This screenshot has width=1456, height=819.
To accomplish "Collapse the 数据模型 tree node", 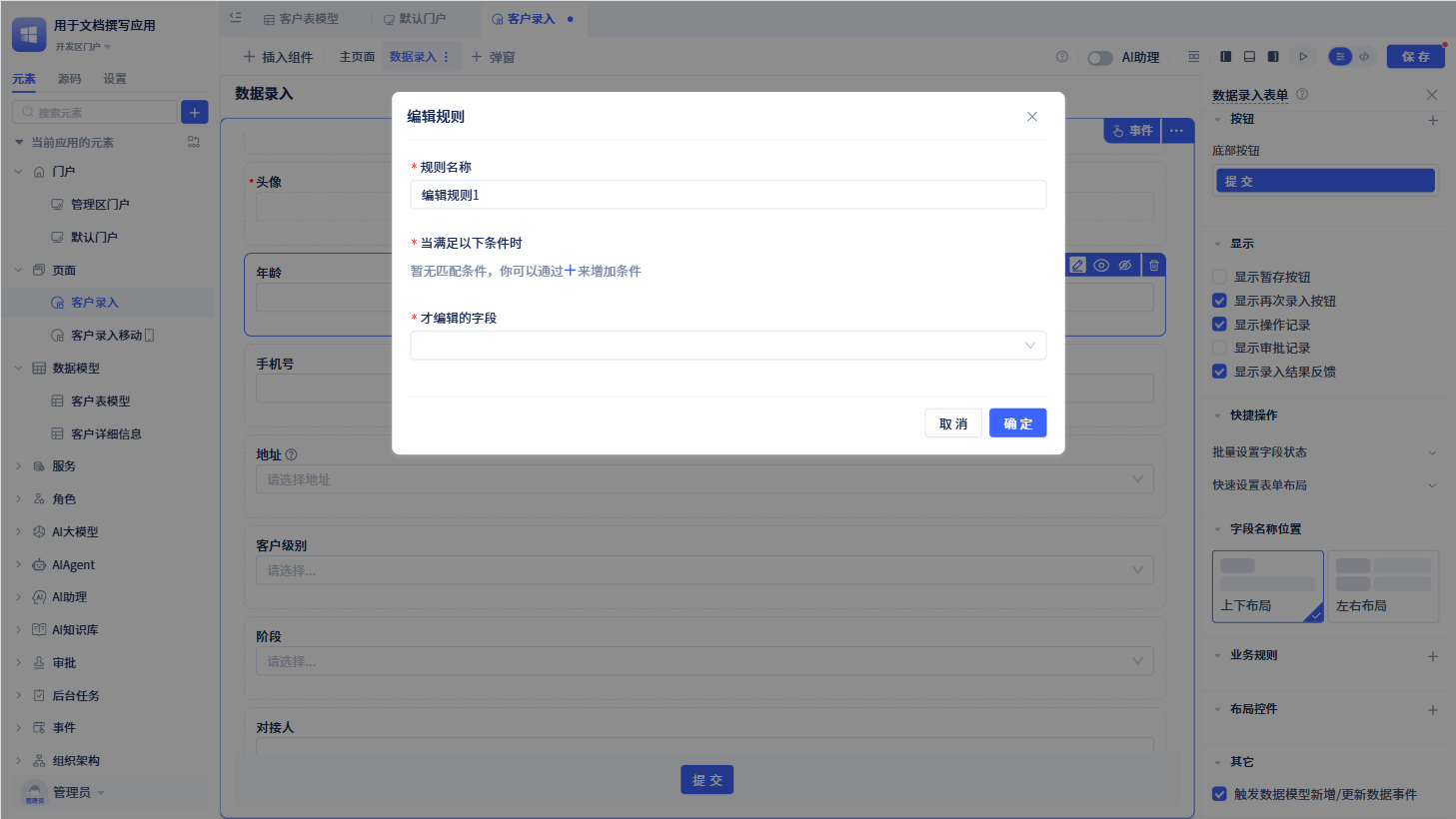I will (x=18, y=369).
